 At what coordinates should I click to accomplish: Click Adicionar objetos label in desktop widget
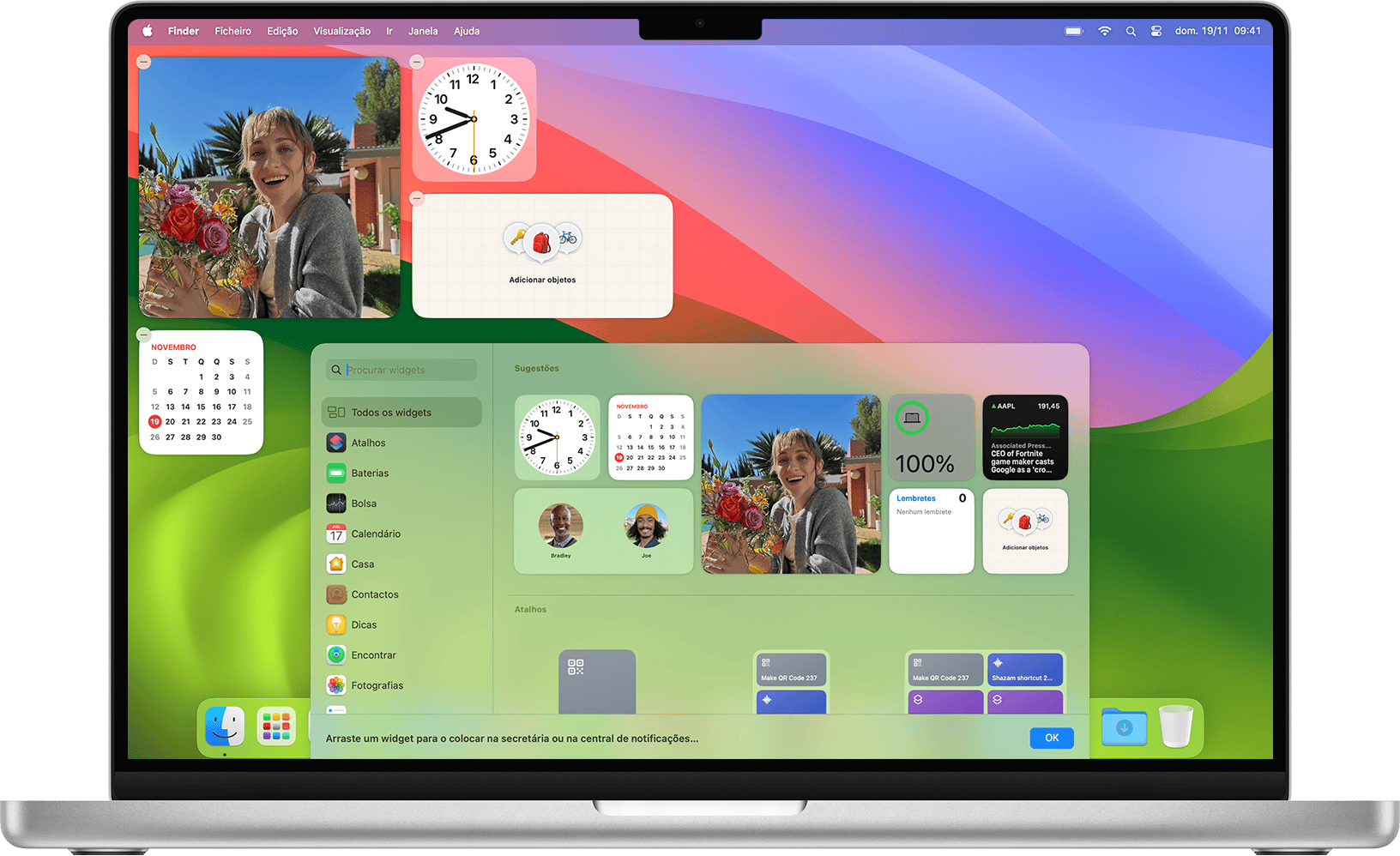pos(542,280)
